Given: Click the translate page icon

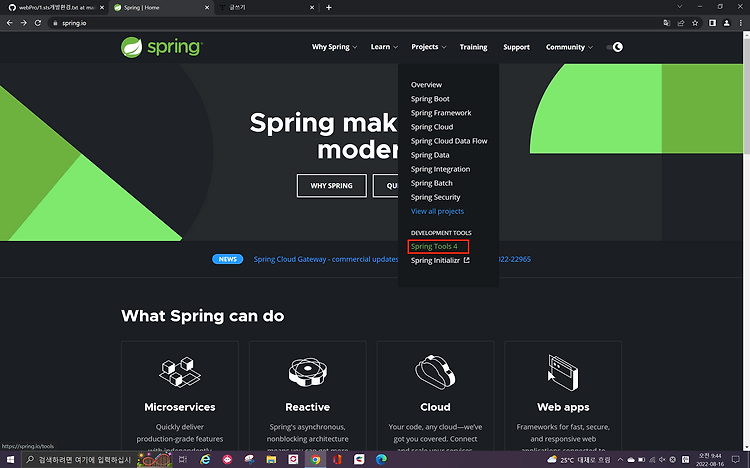Looking at the screenshot, I should [667, 23].
